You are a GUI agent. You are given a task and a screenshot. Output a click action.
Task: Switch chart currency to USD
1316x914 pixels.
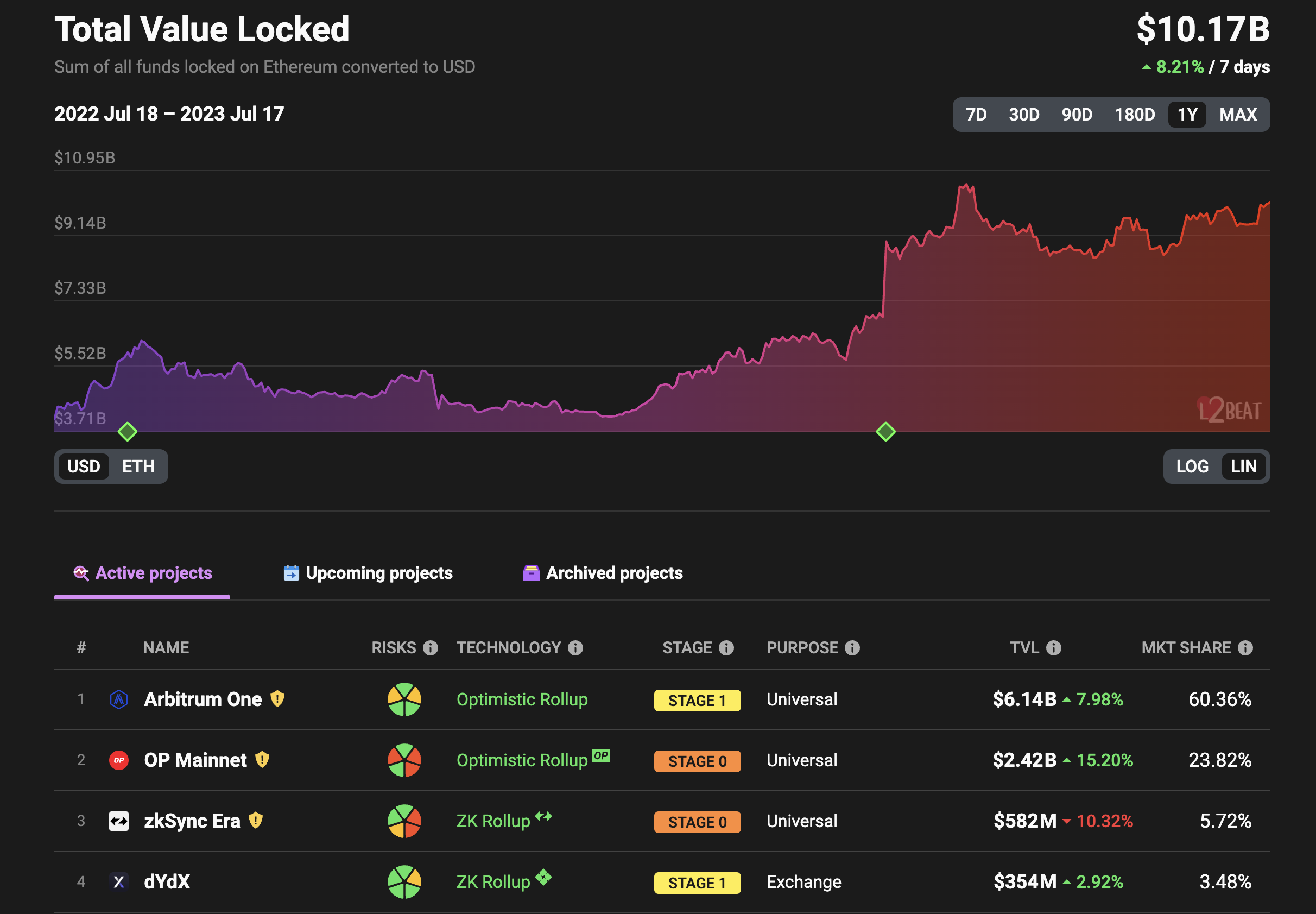[84, 467]
